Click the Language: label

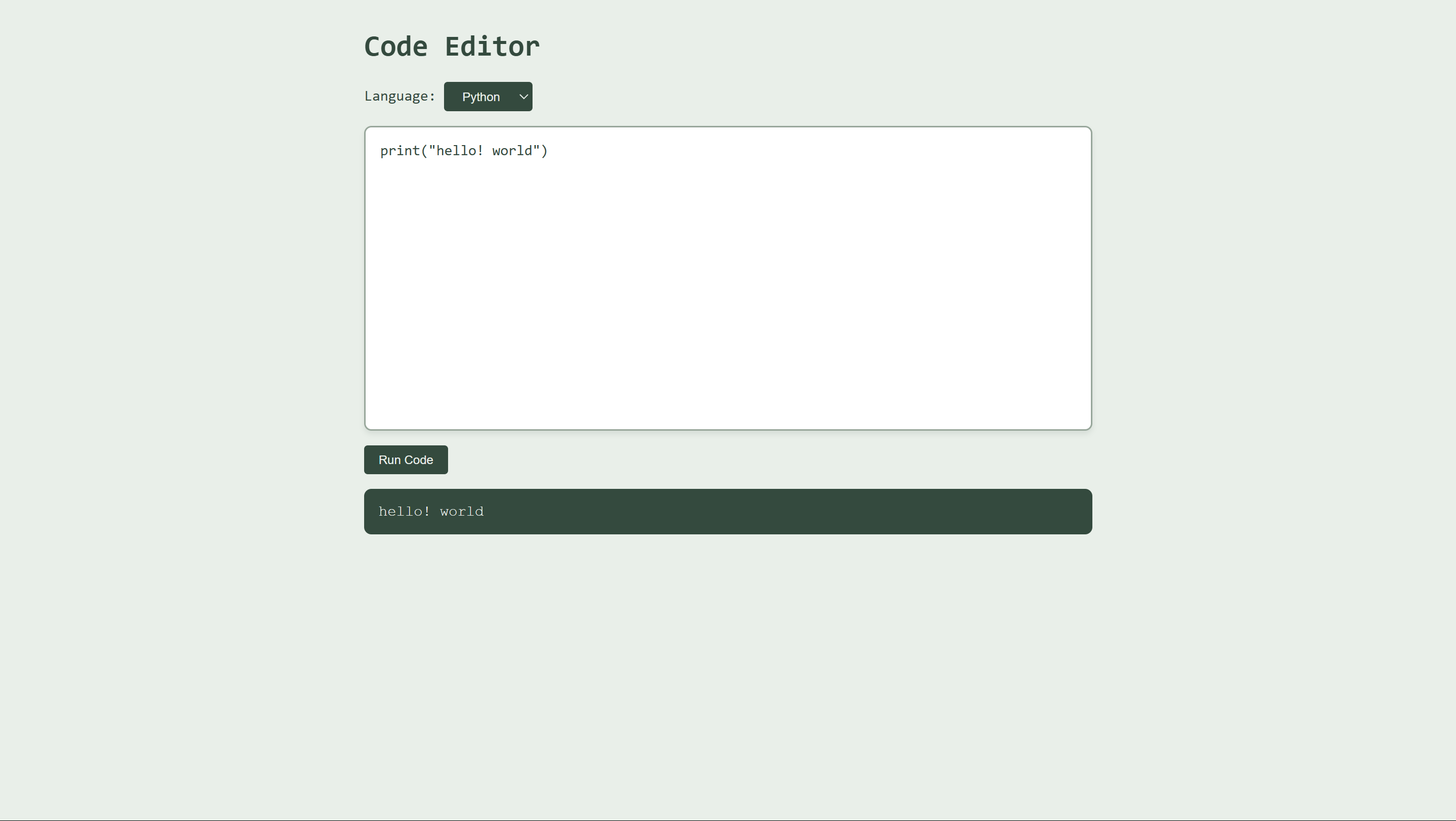click(x=400, y=97)
